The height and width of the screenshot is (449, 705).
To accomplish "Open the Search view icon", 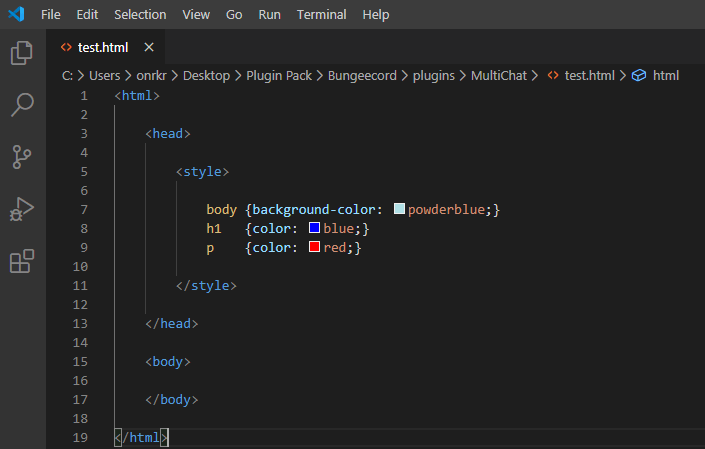I will [x=22, y=104].
